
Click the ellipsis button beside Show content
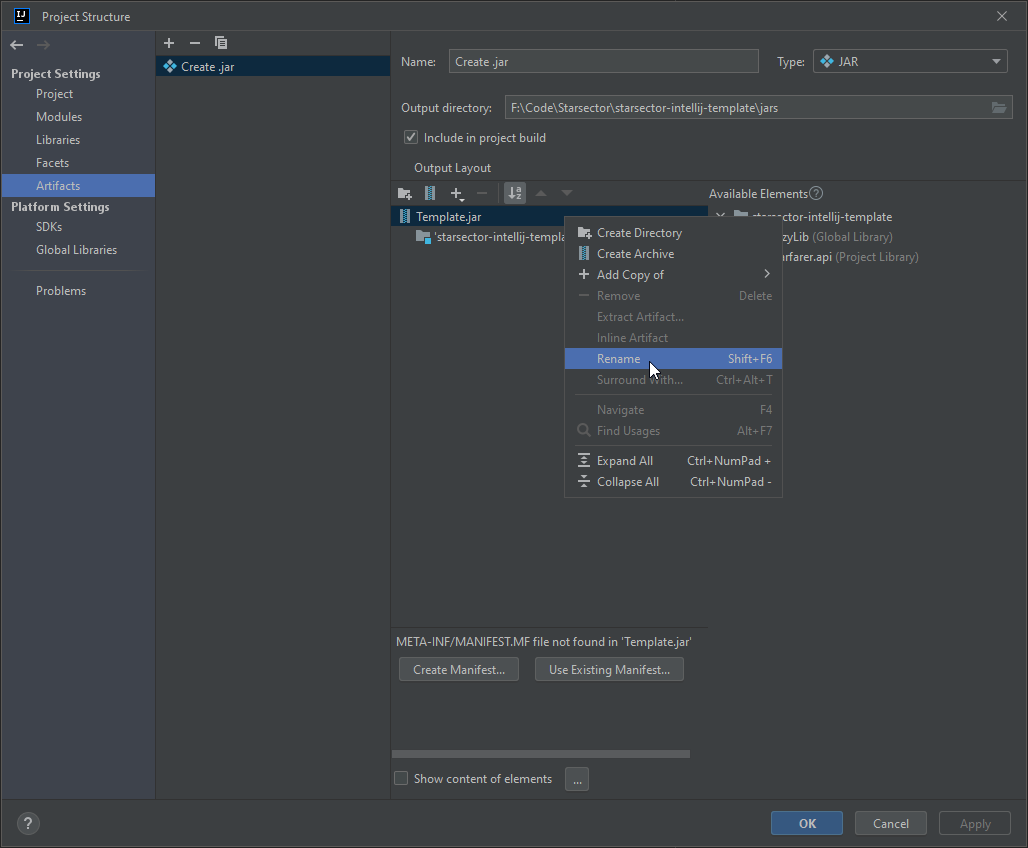coord(577,779)
